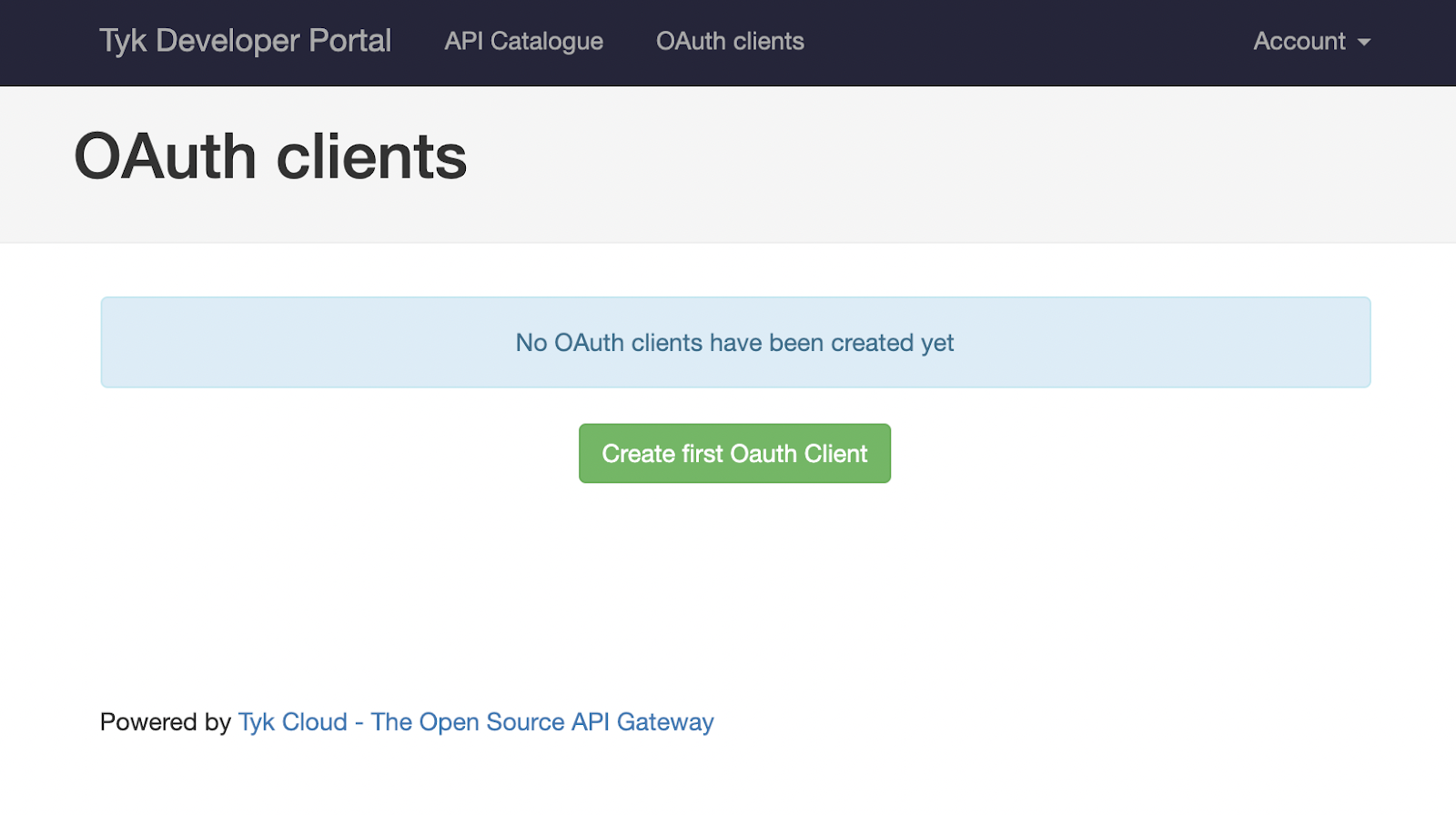The height and width of the screenshot is (815, 1456).
Task: Click the words 'Tyk Cloud' in the footer
Action: click(292, 721)
